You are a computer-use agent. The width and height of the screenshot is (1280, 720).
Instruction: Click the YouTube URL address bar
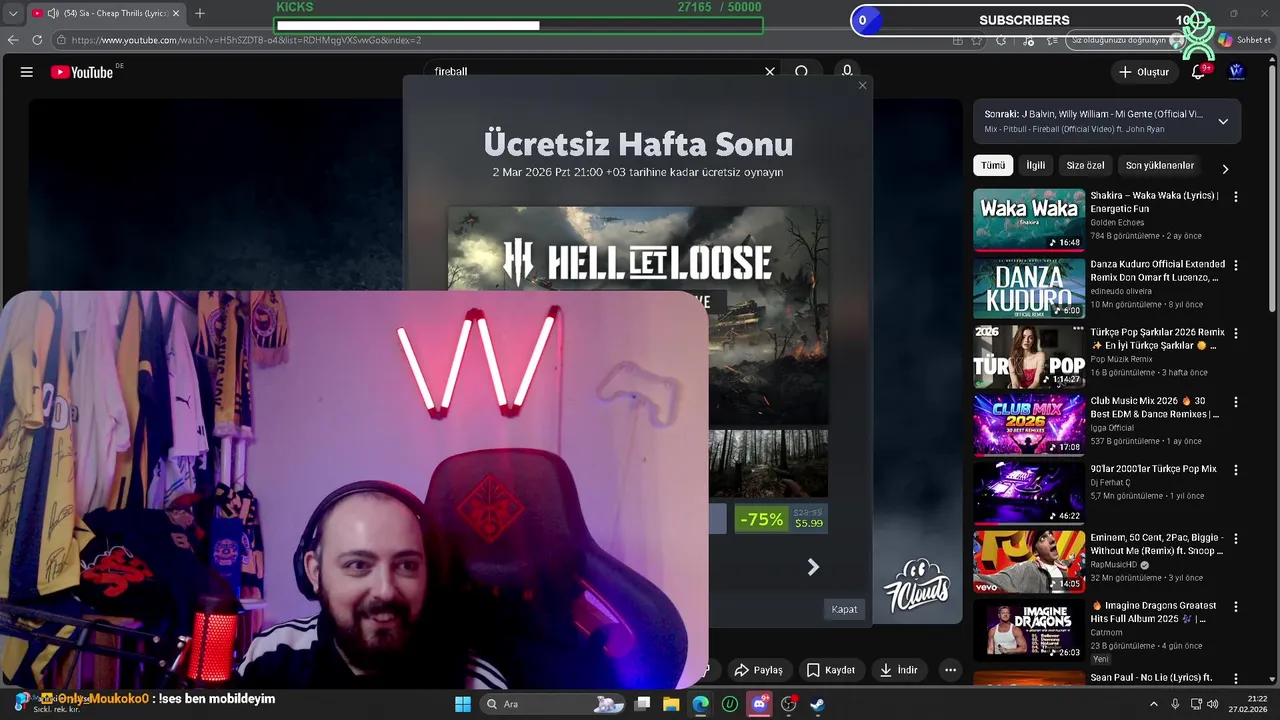(500, 40)
